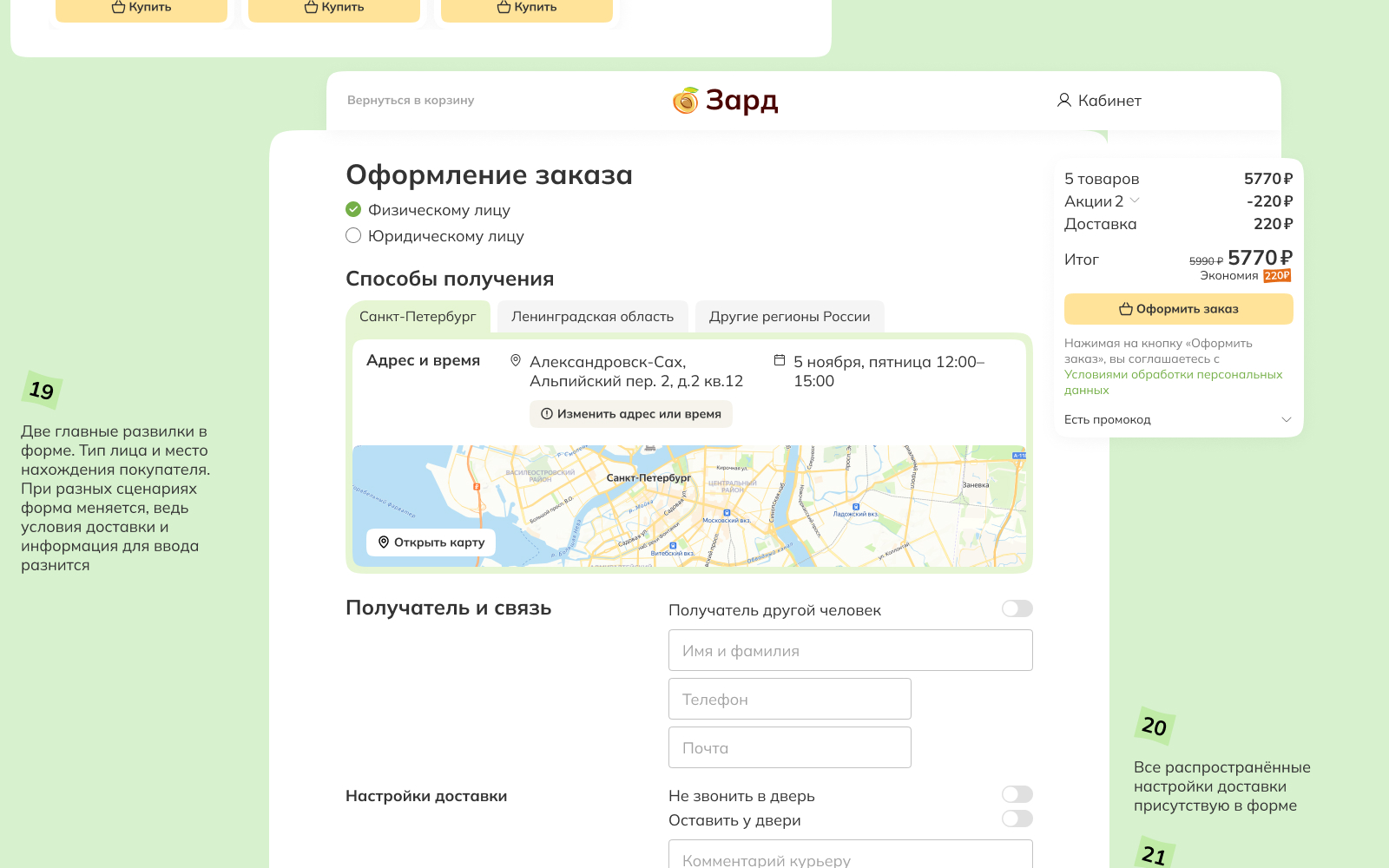Enable Получатель другой человек toggle
The image size is (1389, 868).
(1017, 609)
